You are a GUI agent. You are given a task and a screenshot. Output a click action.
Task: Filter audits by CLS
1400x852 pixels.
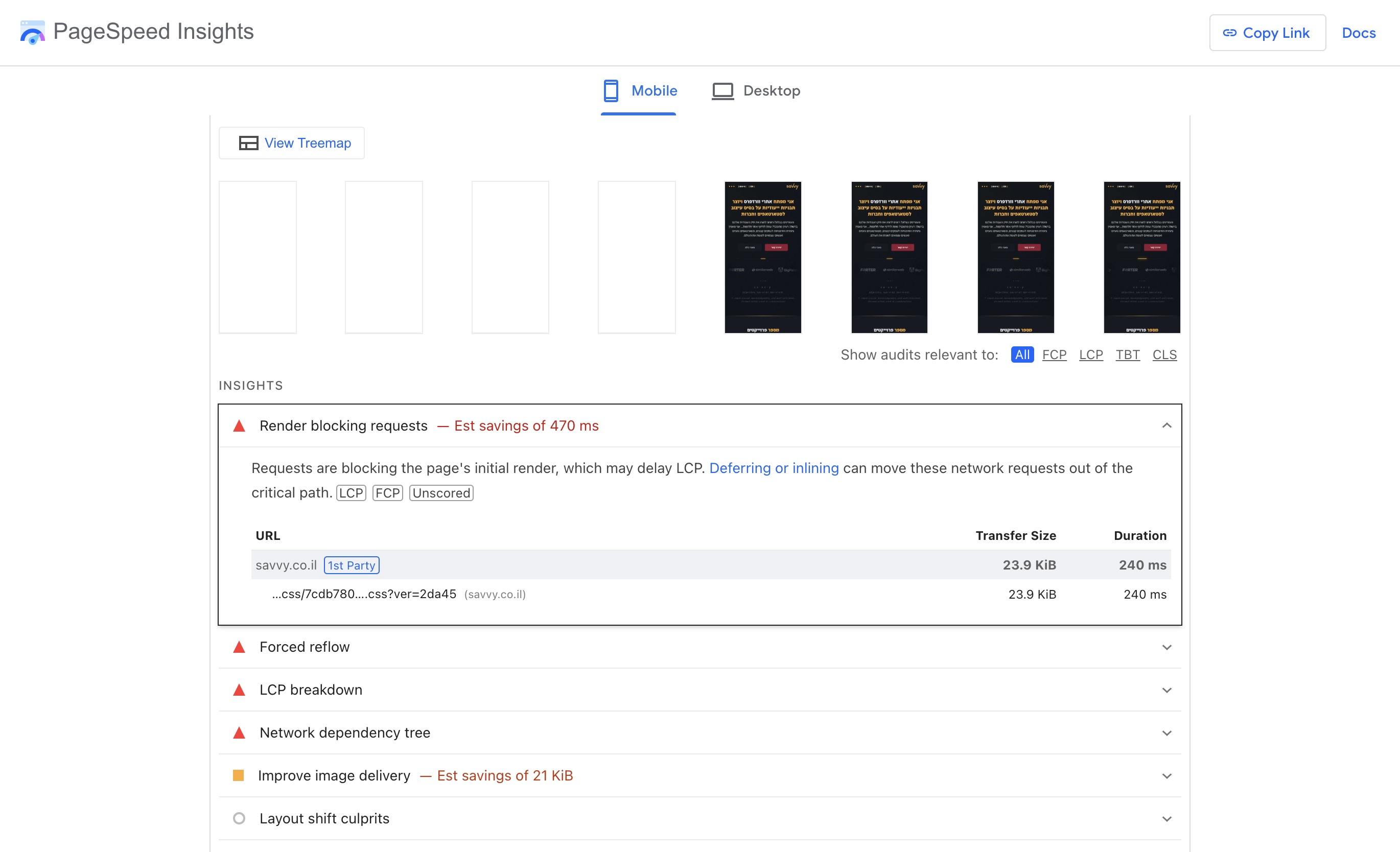coord(1163,354)
